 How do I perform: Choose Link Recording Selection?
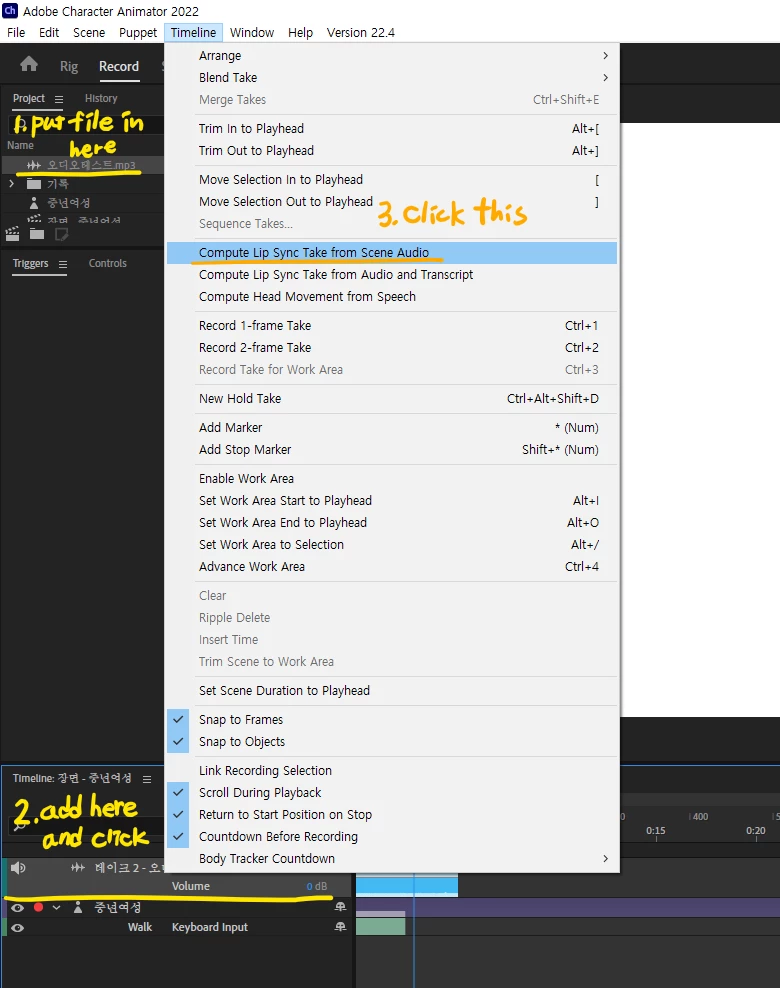[x=392, y=771]
